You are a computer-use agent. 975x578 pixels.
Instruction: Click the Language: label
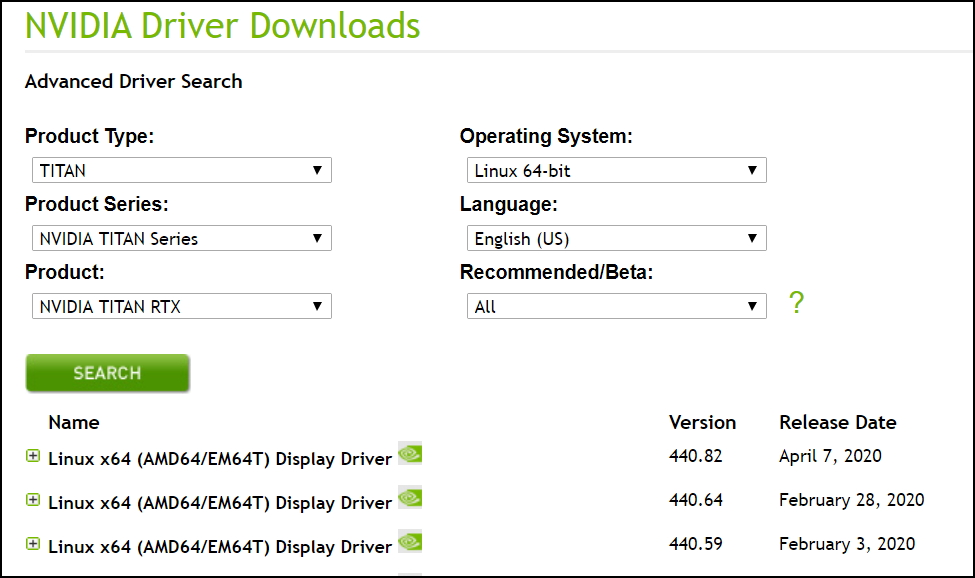pos(509,204)
